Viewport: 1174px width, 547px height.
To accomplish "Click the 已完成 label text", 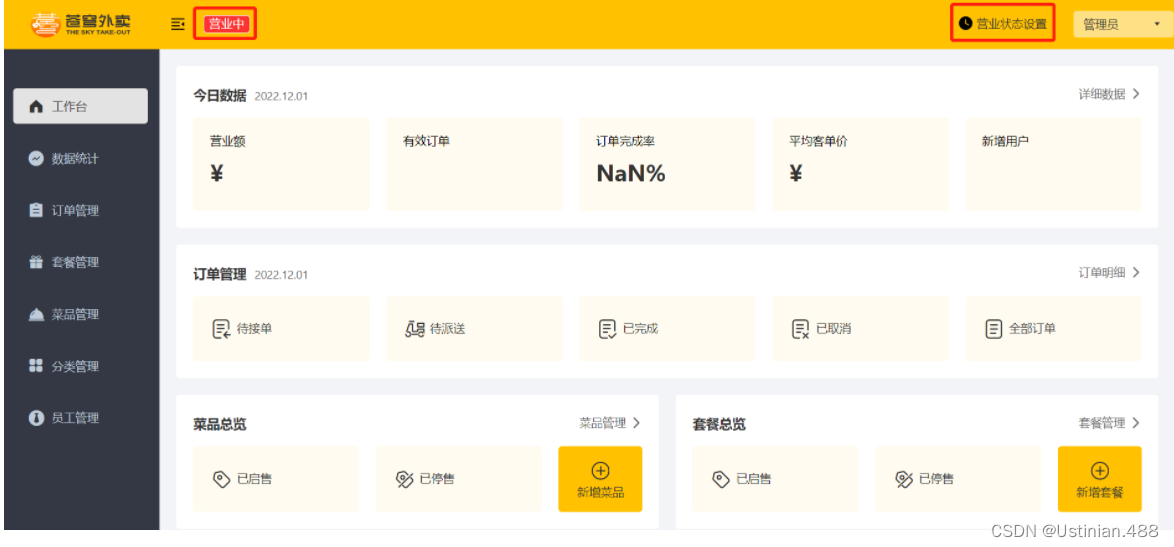I will 640,329.
